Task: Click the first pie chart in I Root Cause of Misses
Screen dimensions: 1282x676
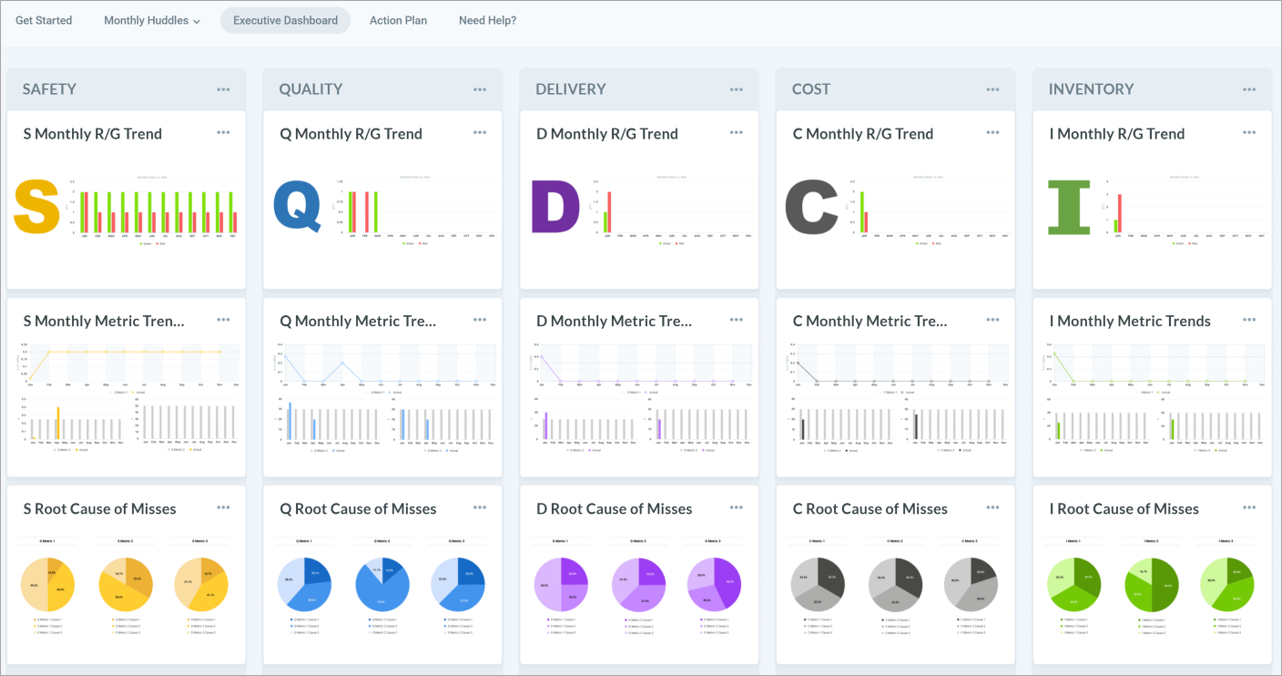Action: [x=1074, y=583]
